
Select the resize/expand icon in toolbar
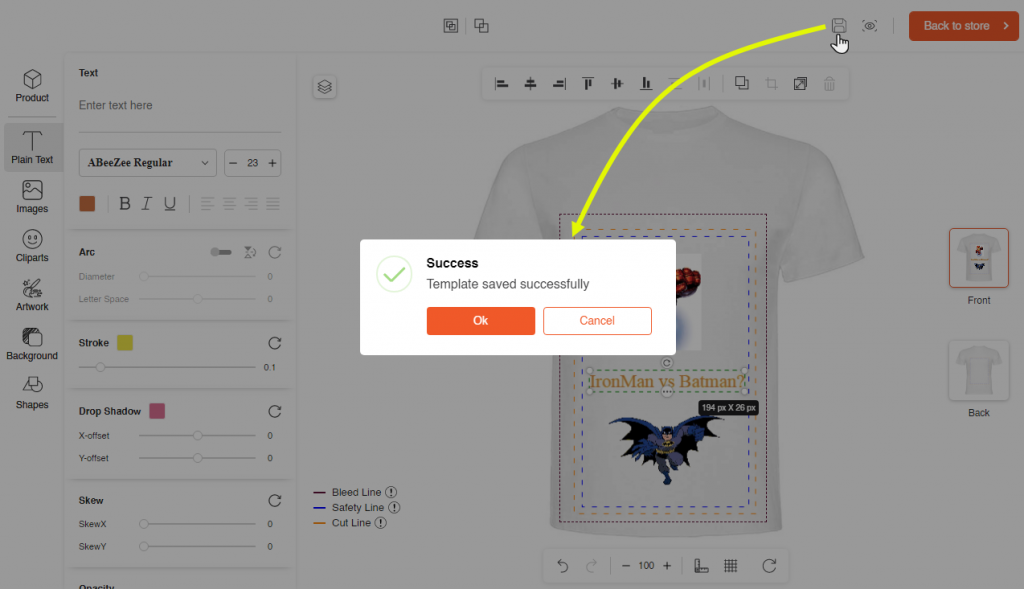coord(800,84)
